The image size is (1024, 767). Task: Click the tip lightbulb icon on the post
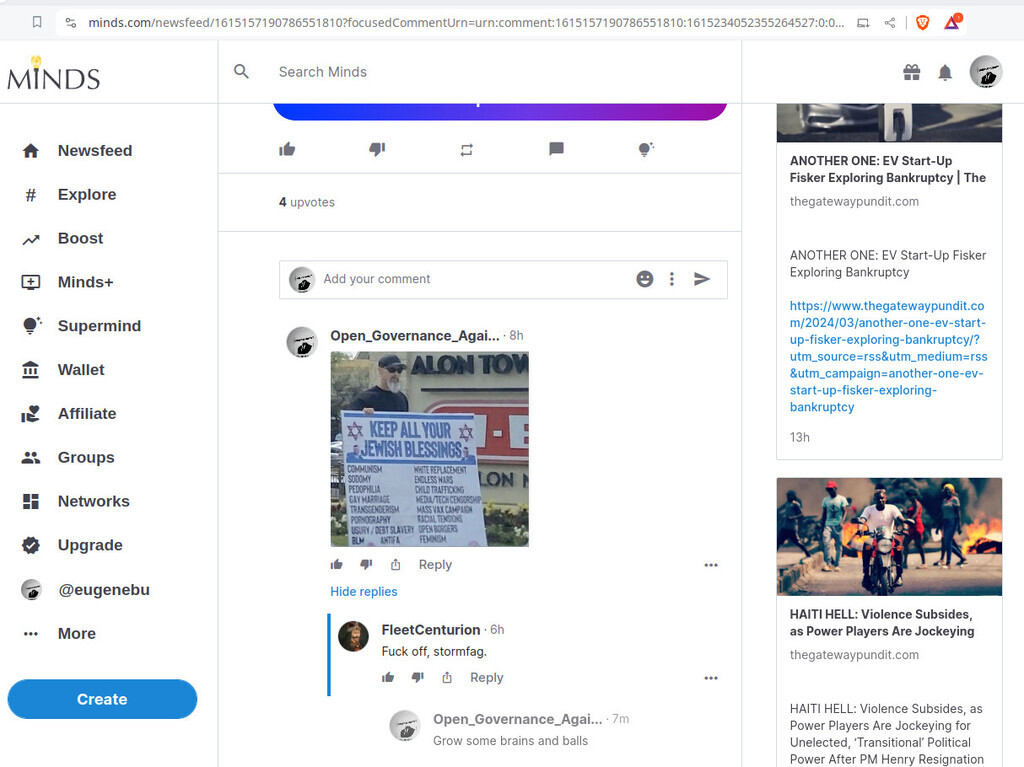tap(646, 150)
